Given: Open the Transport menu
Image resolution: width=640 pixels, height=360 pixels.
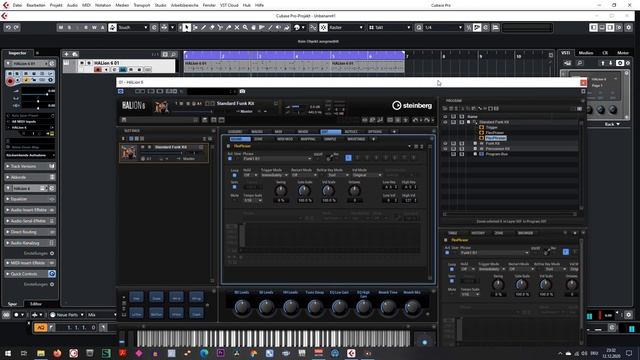Looking at the screenshot, I should 142,5.
